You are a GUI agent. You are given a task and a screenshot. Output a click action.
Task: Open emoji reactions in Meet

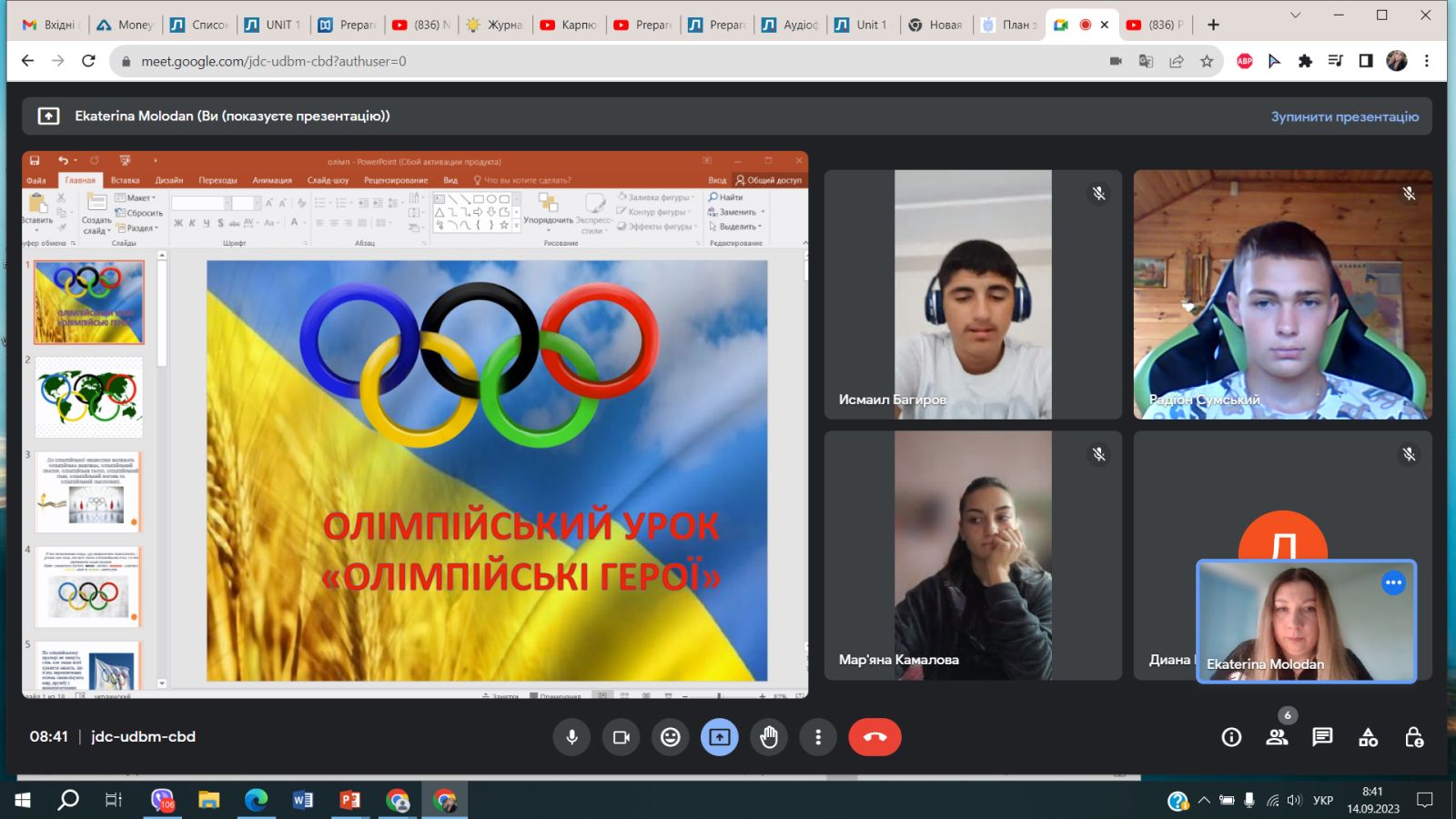(671, 737)
